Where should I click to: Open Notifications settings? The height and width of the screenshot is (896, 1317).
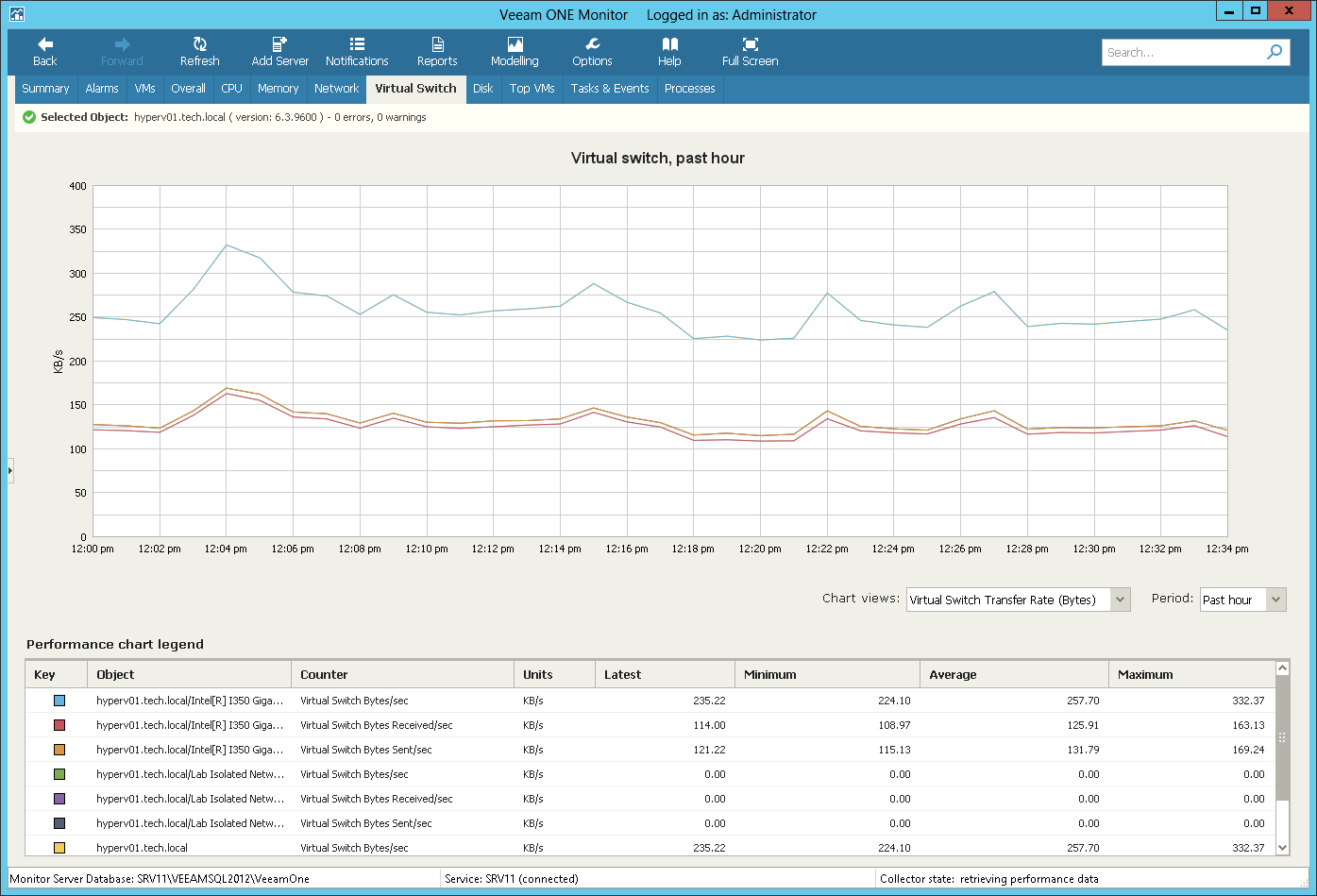click(x=357, y=52)
